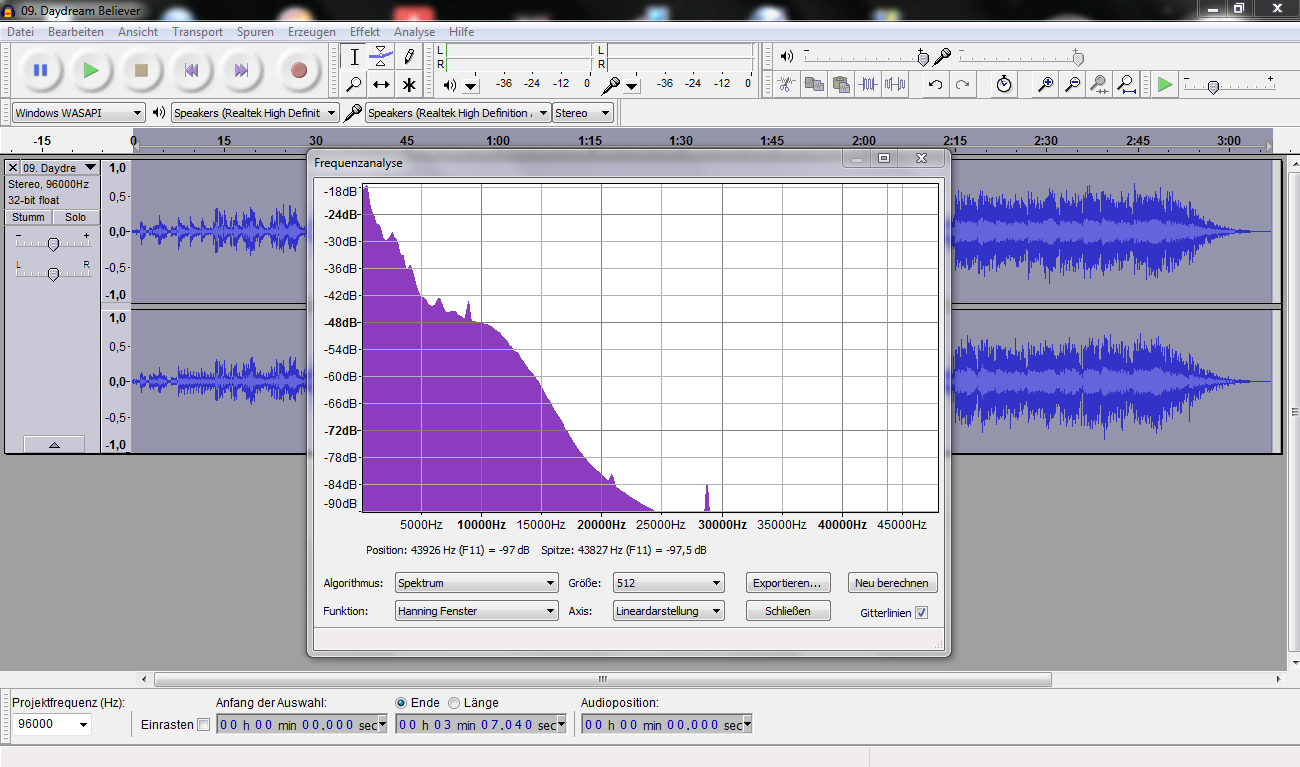This screenshot has width=1300, height=767.
Task: Click the Zoom In magnifier
Action: pyautogui.click(x=1045, y=84)
